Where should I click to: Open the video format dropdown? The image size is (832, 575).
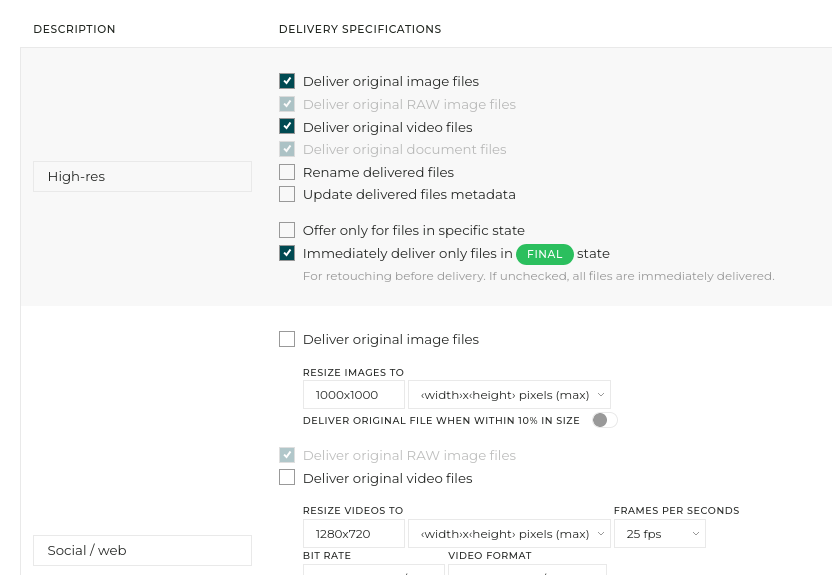527,570
